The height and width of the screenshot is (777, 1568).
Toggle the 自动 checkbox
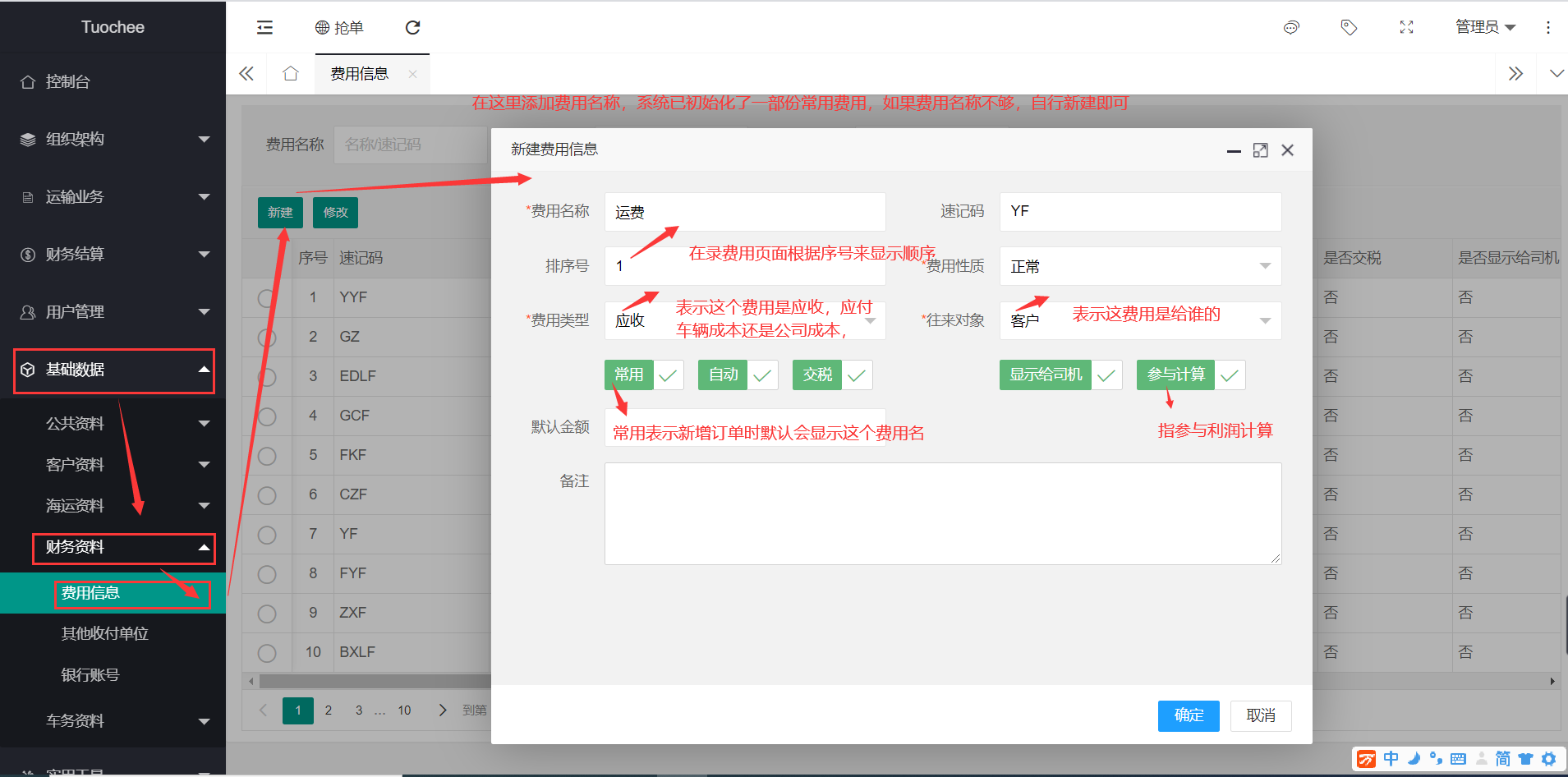click(738, 375)
